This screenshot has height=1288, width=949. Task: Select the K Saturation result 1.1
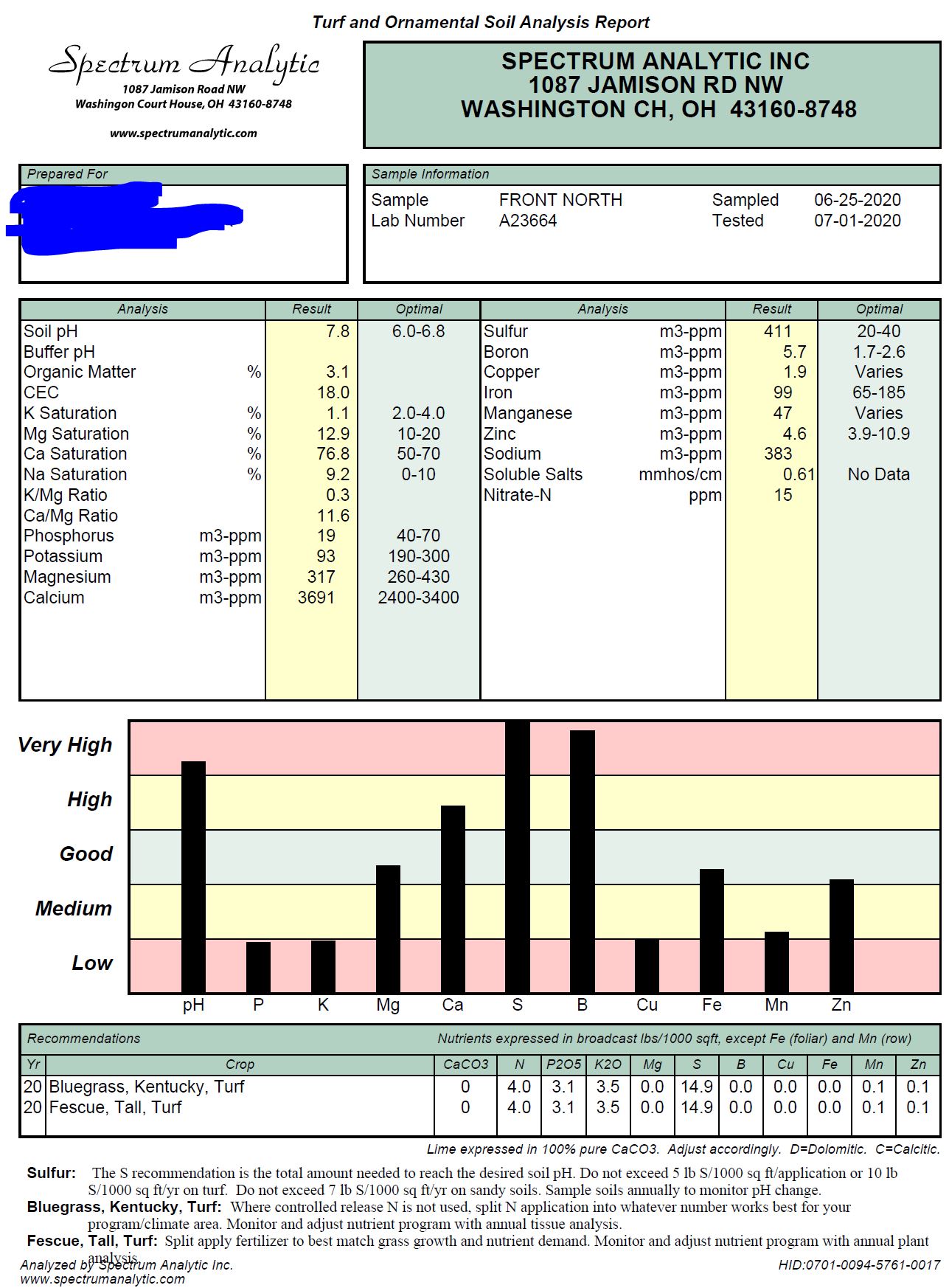tap(338, 413)
